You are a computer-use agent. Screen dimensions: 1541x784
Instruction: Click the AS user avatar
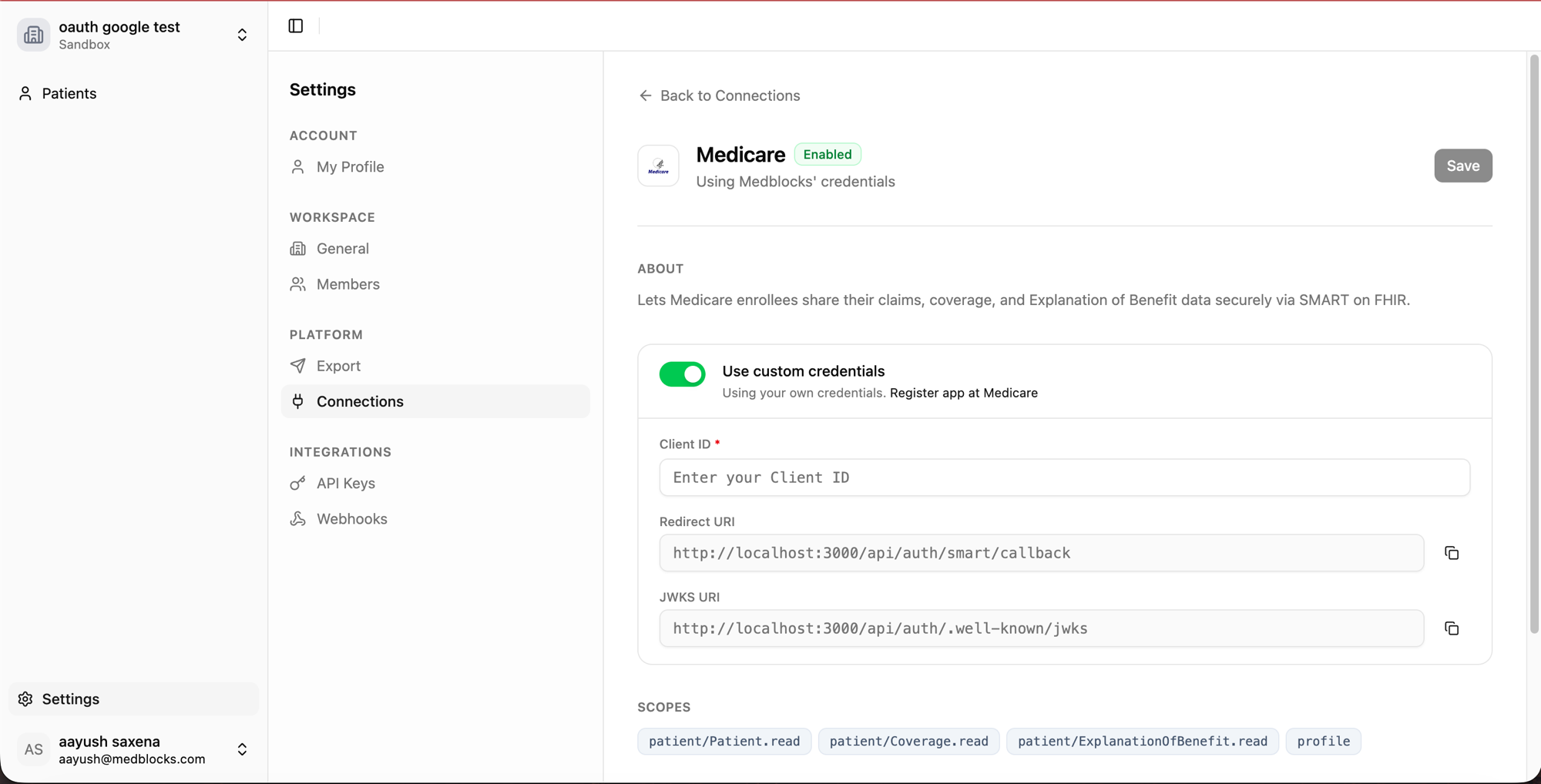click(x=33, y=749)
